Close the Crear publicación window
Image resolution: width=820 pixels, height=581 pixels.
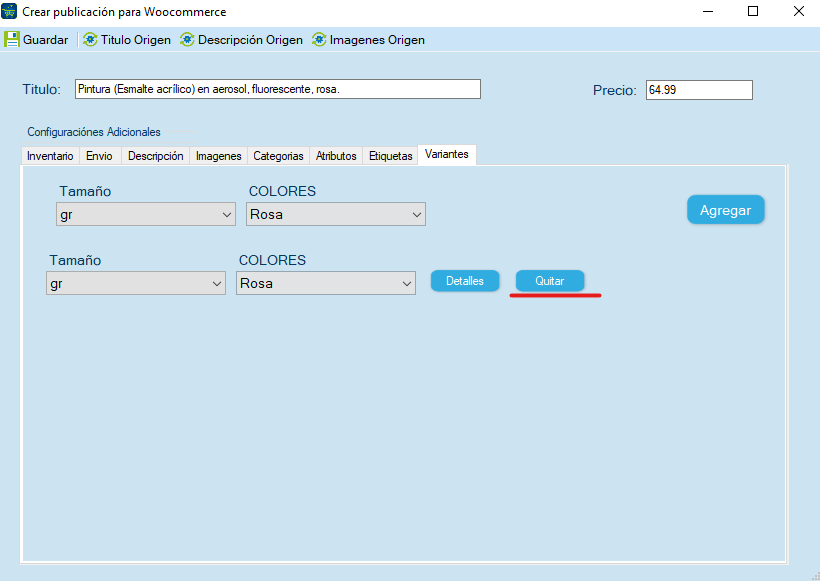(x=799, y=12)
